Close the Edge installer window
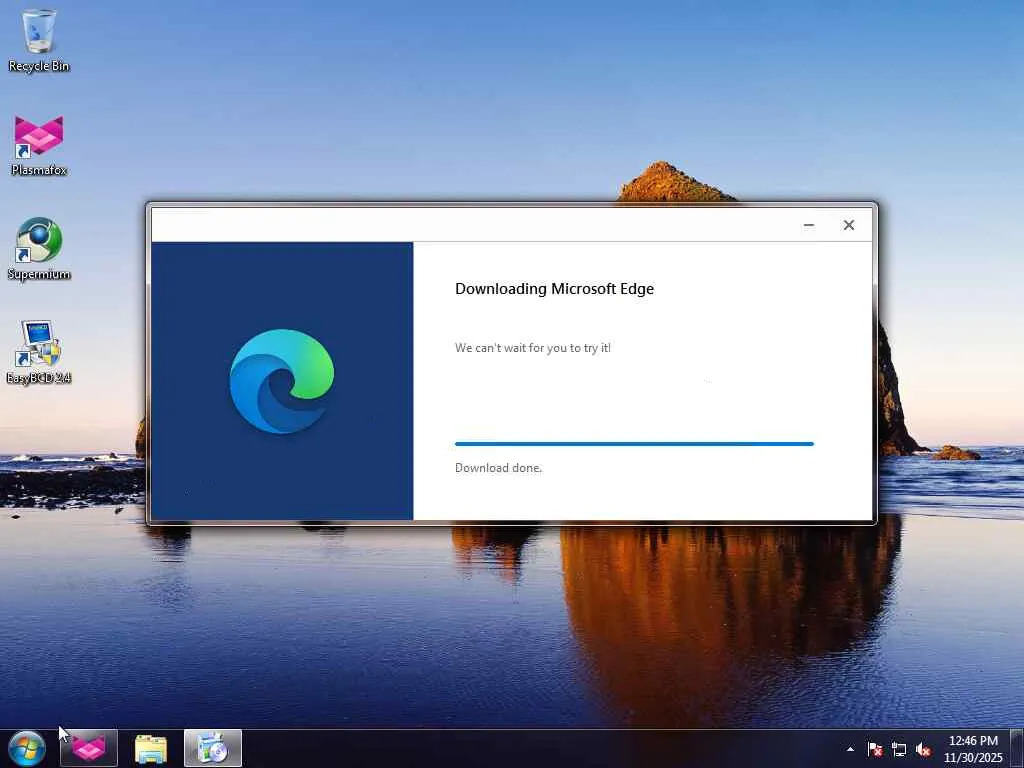Screen dimensions: 1024x768 tap(849, 225)
